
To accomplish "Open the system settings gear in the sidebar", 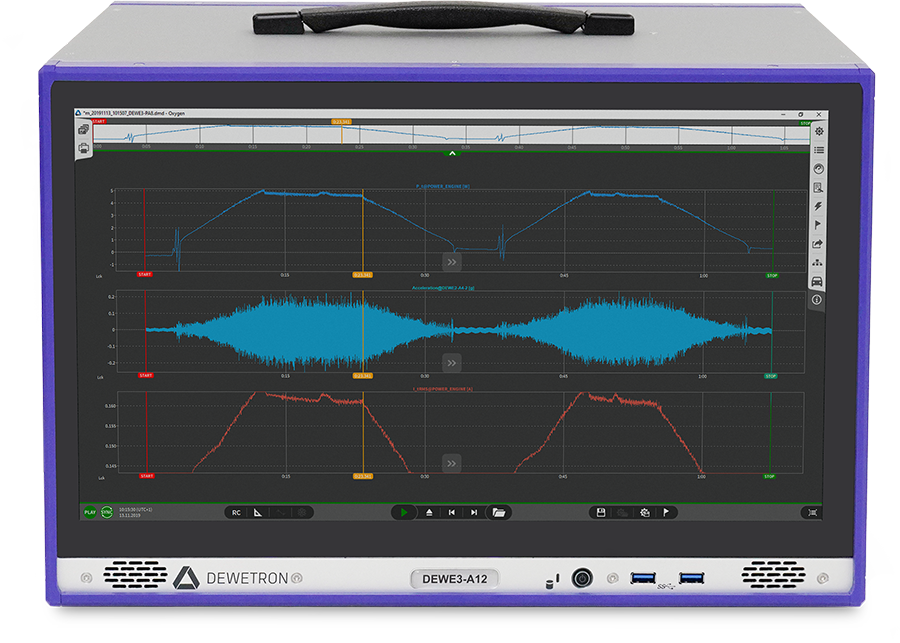I will (x=819, y=132).
